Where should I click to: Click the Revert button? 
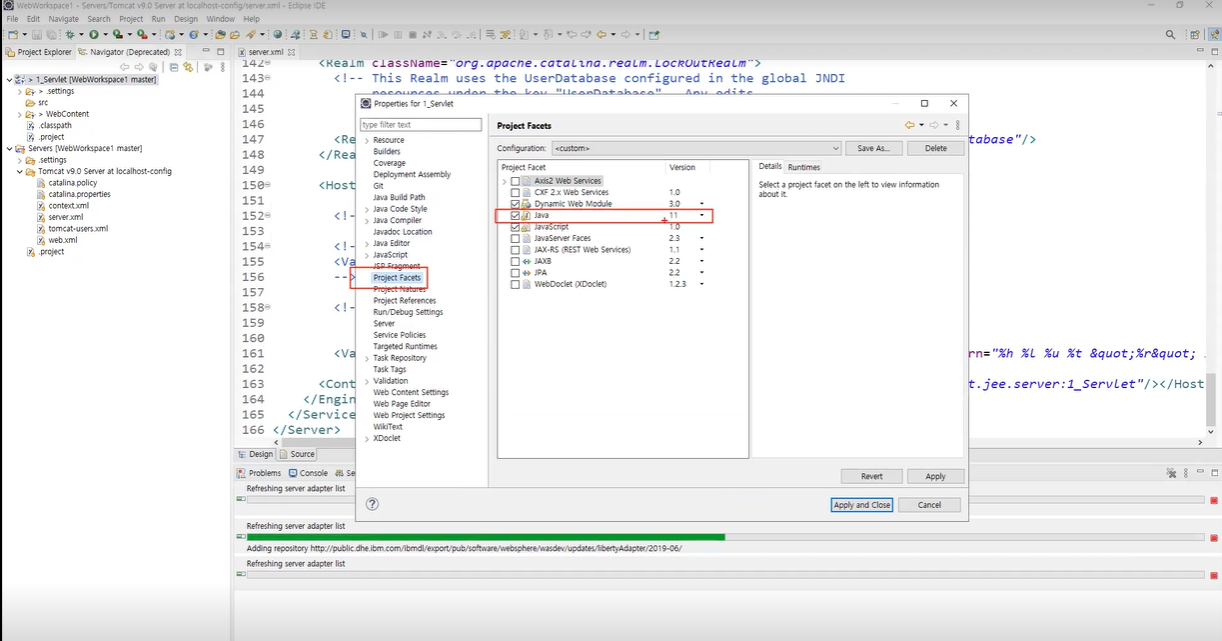[x=871, y=476]
